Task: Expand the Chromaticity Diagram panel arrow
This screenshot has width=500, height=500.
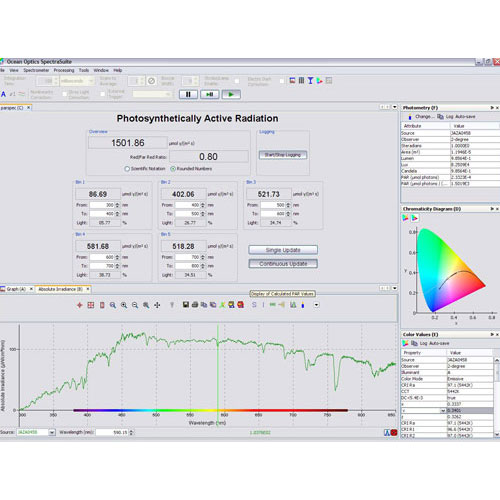Action: [492, 209]
